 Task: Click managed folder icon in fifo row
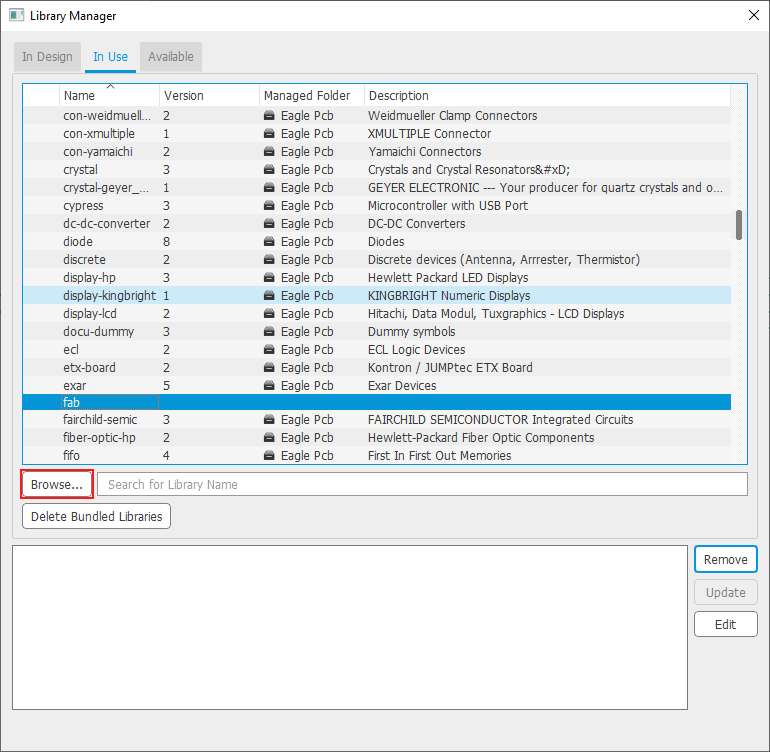[x=269, y=456]
